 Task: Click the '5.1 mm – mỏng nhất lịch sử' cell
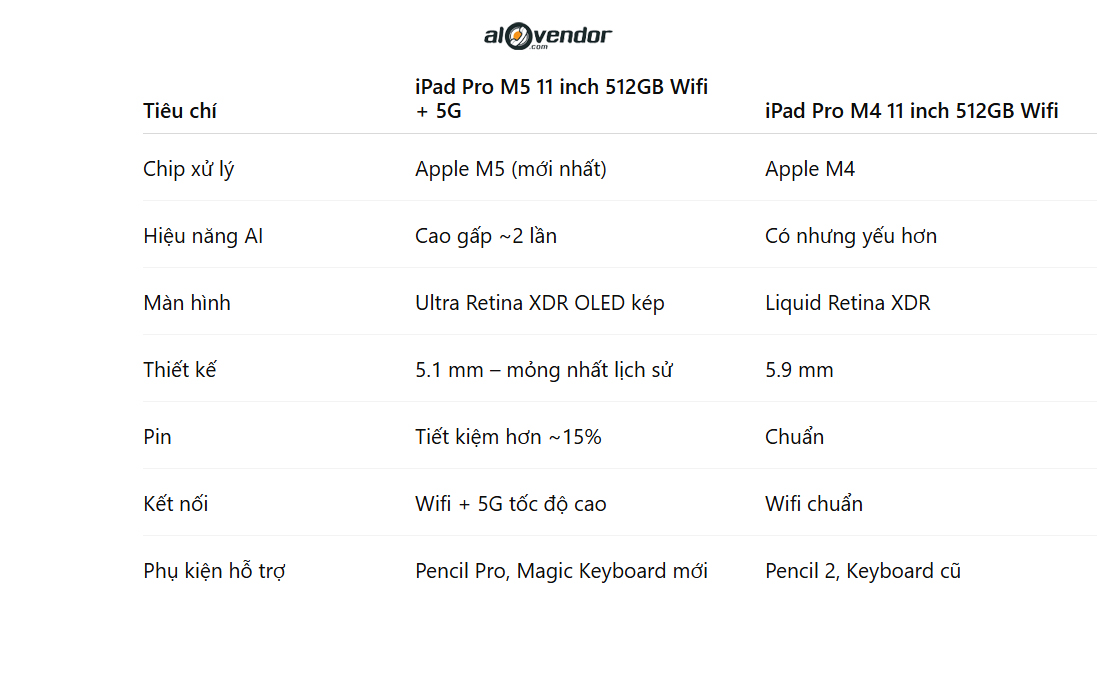point(543,370)
